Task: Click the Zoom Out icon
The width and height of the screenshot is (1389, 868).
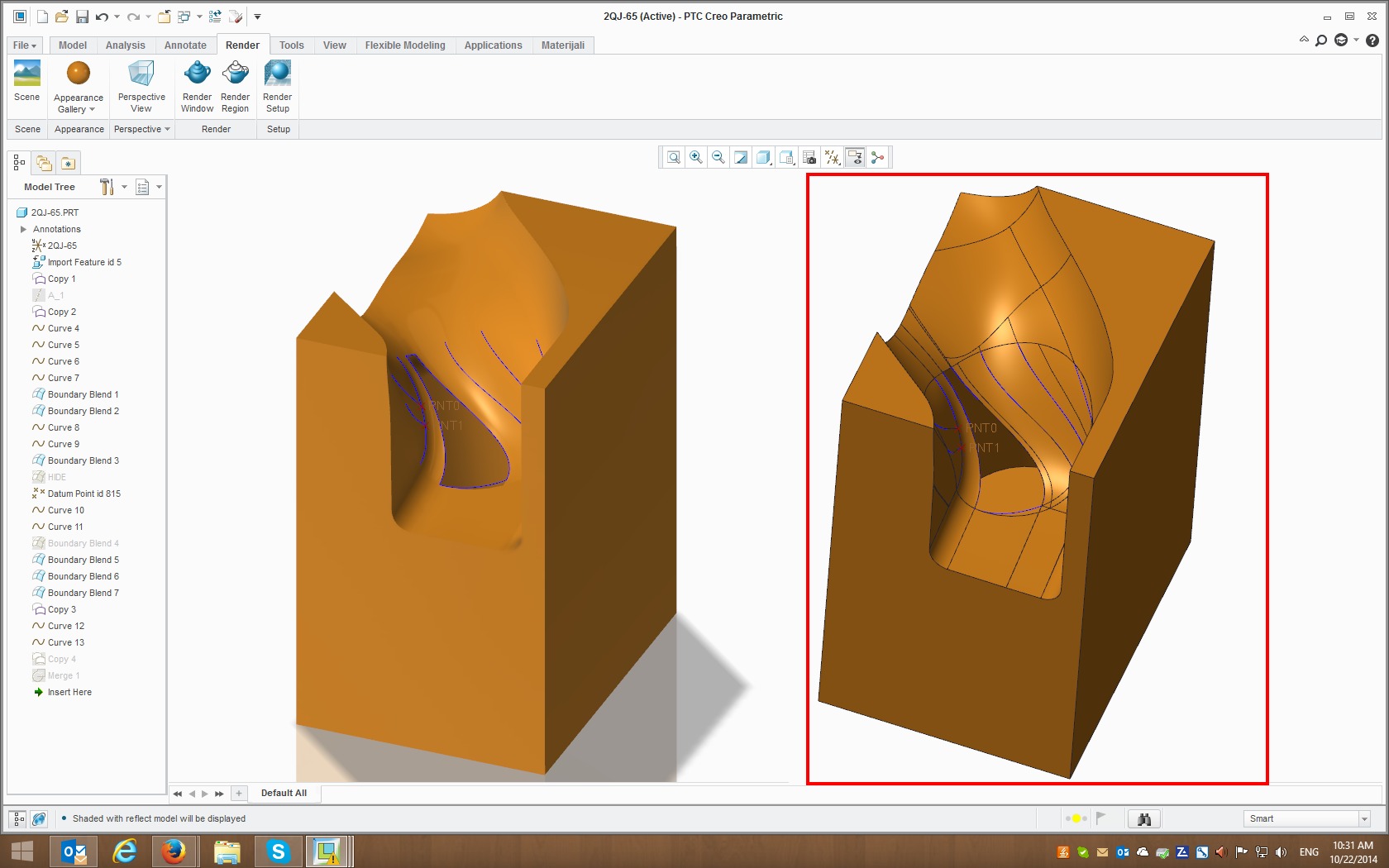Action: [718, 157]
